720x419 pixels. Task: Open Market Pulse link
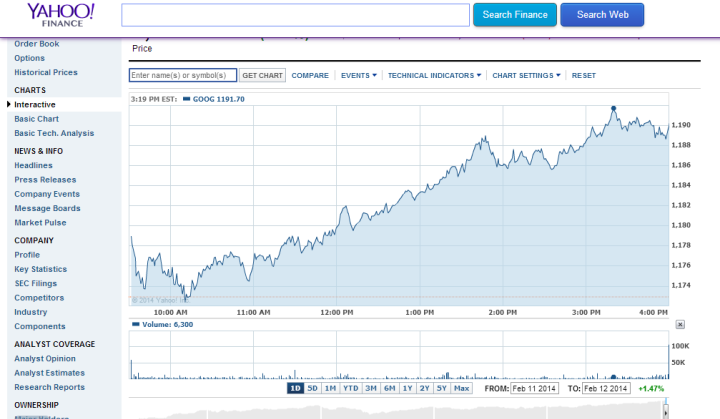click(40, 222)
